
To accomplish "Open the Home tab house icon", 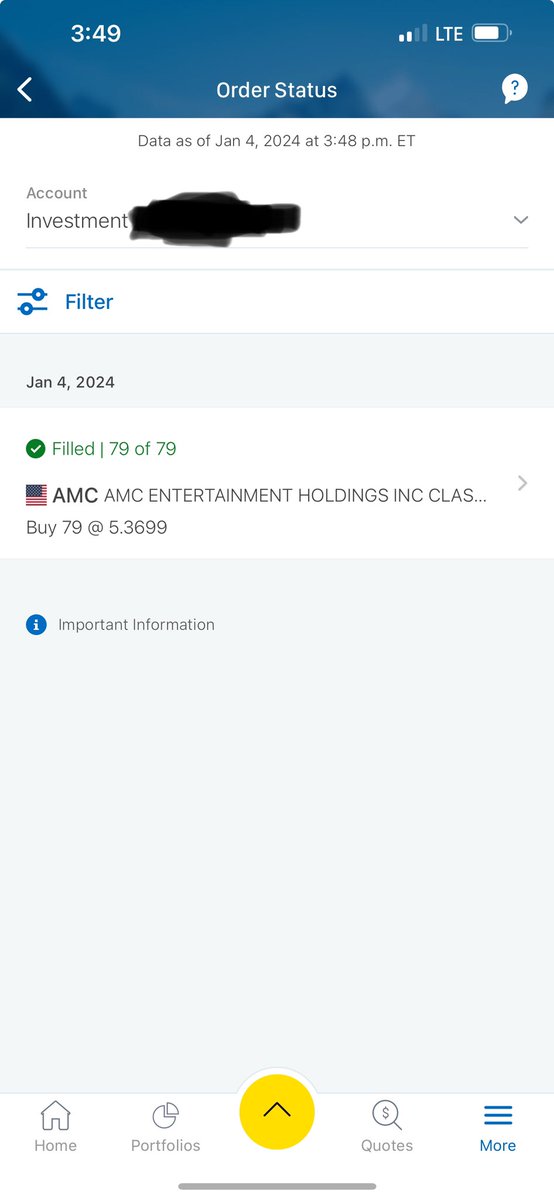I will (55, 1115).
